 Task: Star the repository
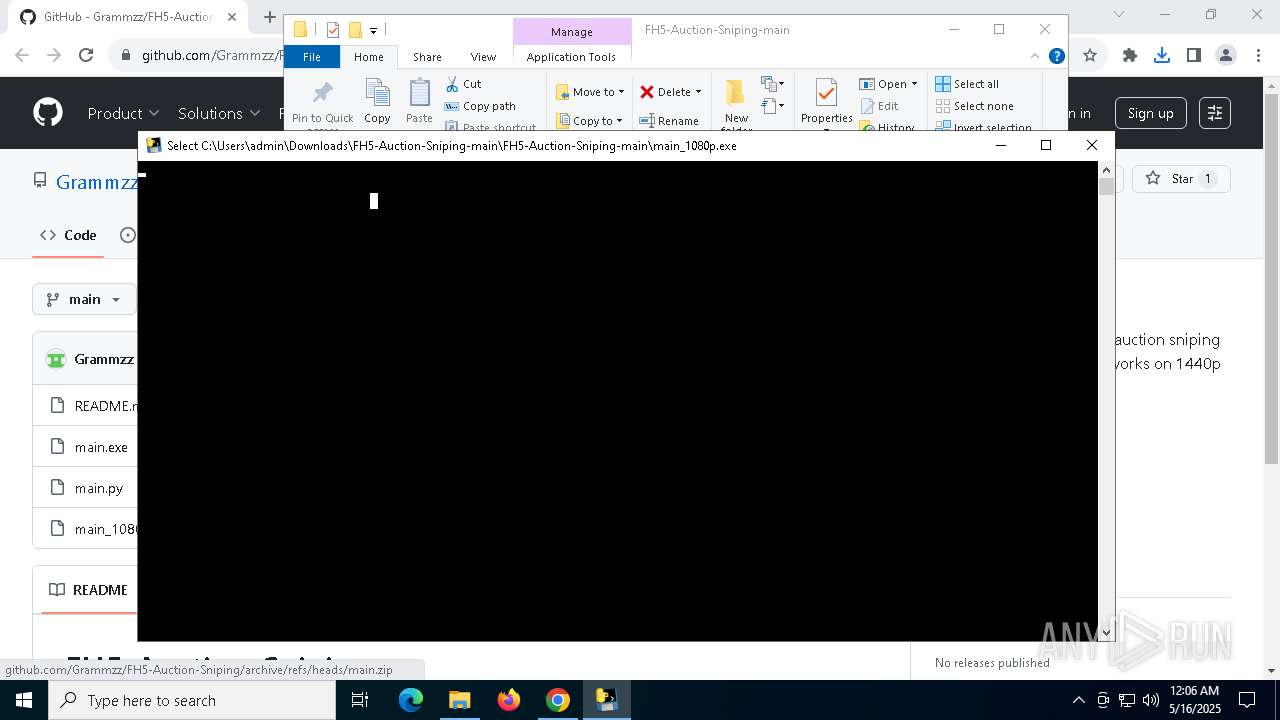pyautogui.click(x=1180, y=178)
